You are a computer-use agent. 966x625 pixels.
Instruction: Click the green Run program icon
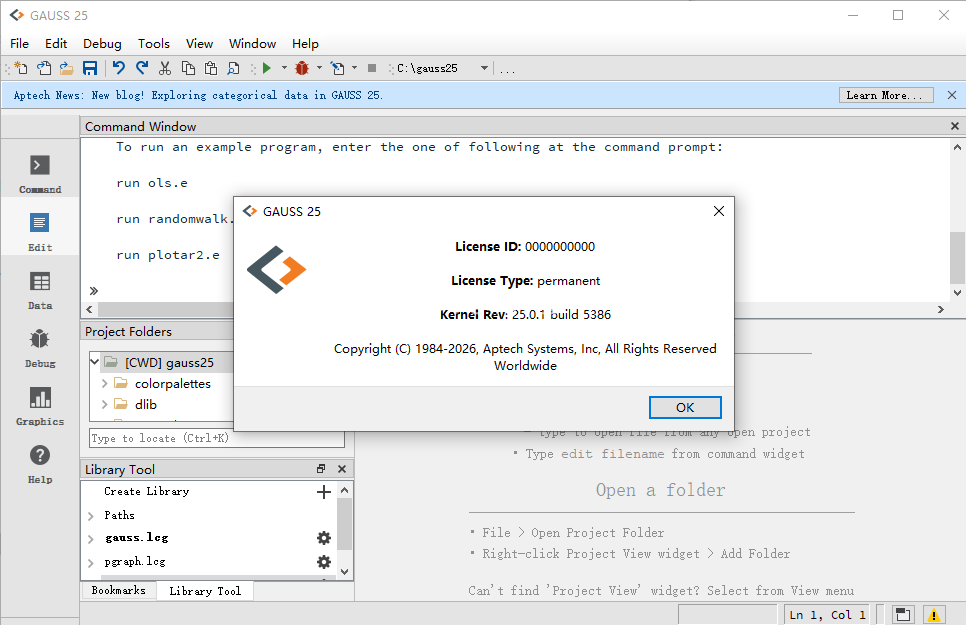click(266, 68)
